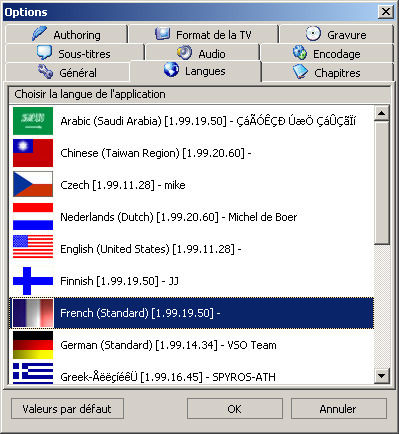The width and height of the screenshot is (399, 434).
Task: Click the Valeurs par défaut button
Action: (x=67, y=409)
